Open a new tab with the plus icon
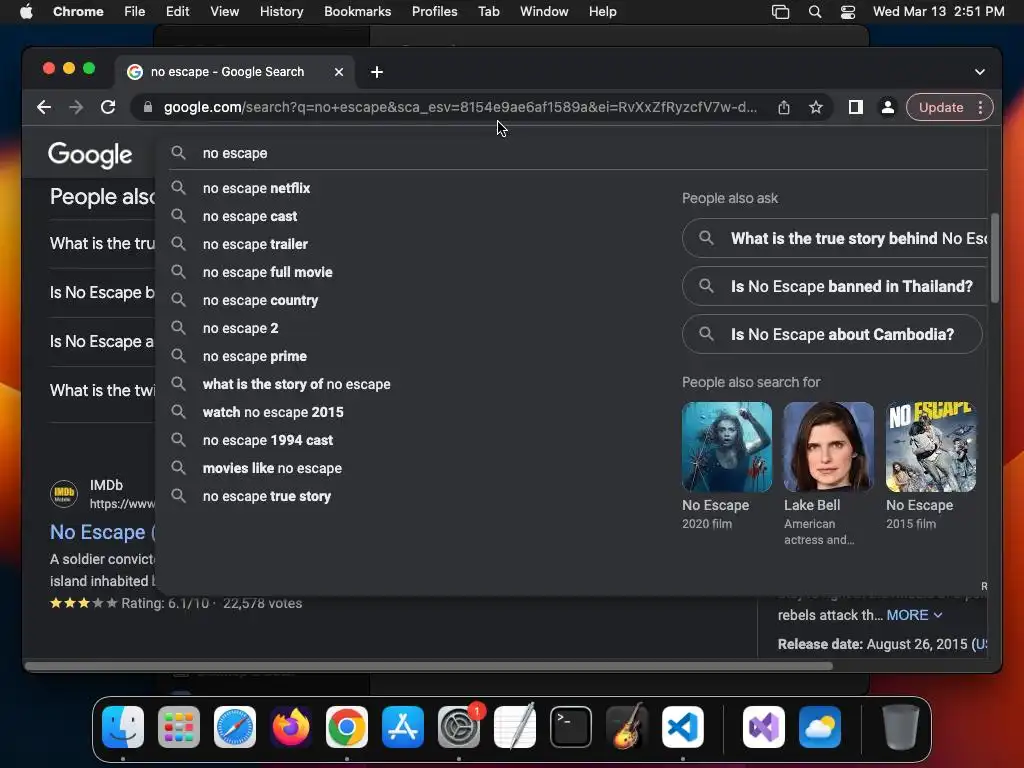 [x=377, y=72]
